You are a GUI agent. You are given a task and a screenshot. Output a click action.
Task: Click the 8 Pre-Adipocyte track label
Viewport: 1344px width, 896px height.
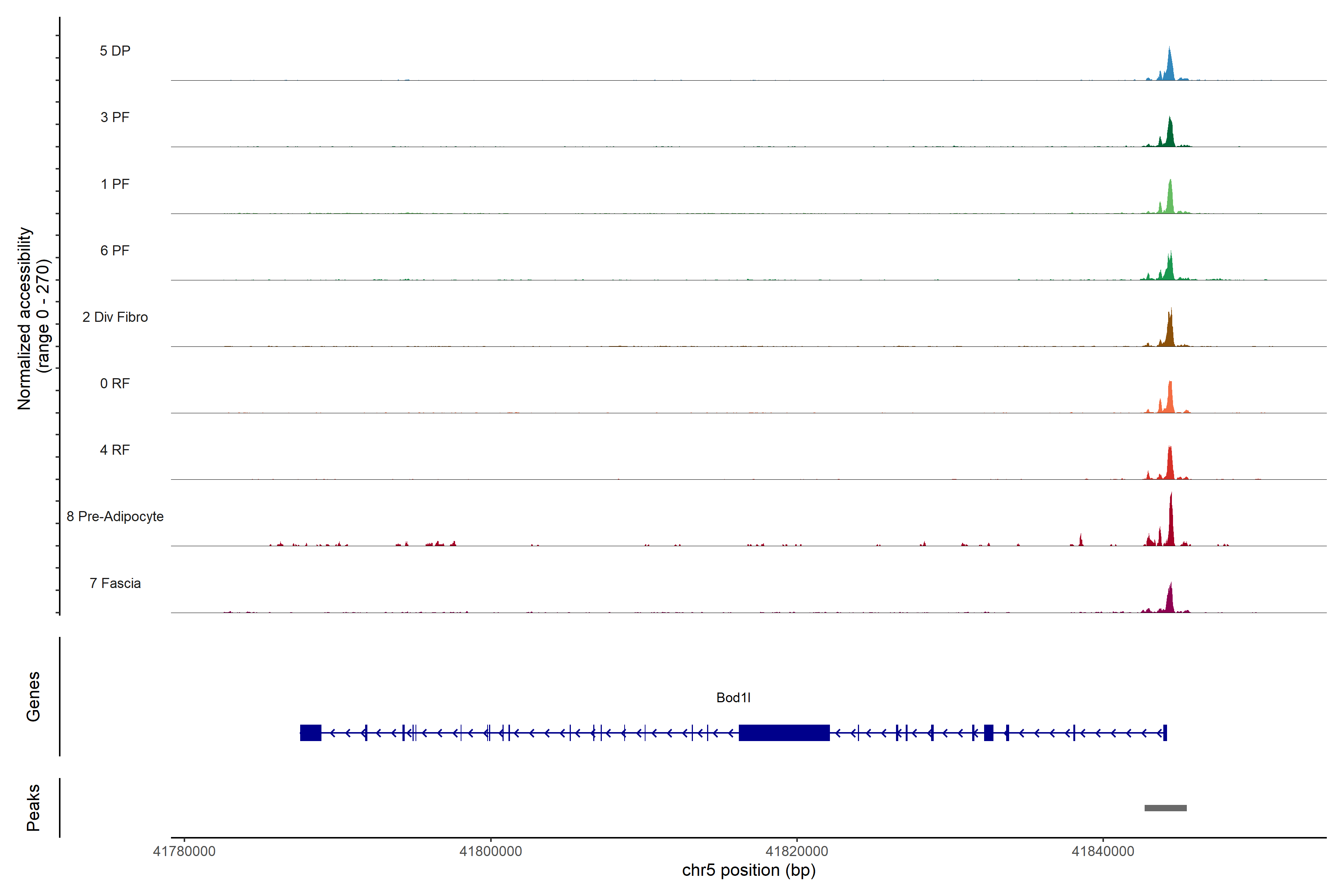[x=115, y=517]
